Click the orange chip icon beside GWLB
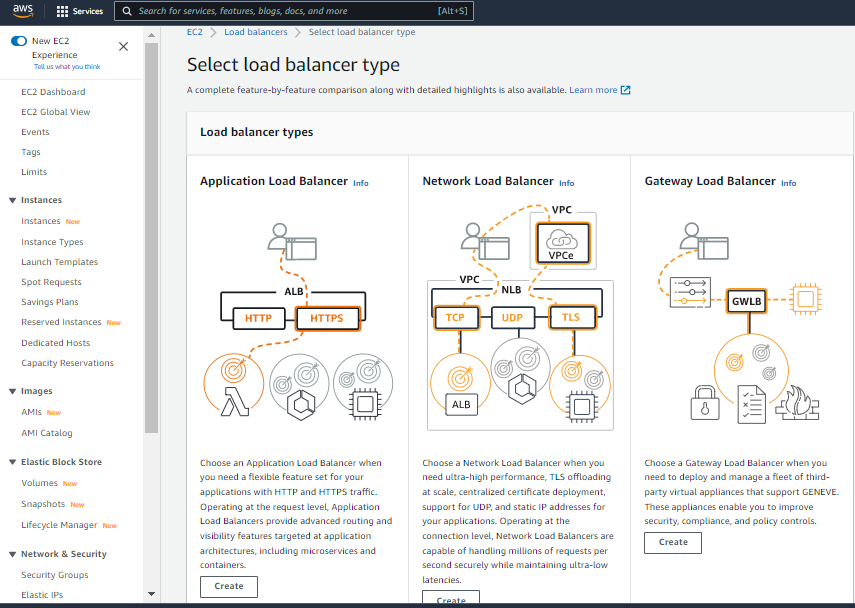This screenshot has height=608, width=855. [806, 299]
